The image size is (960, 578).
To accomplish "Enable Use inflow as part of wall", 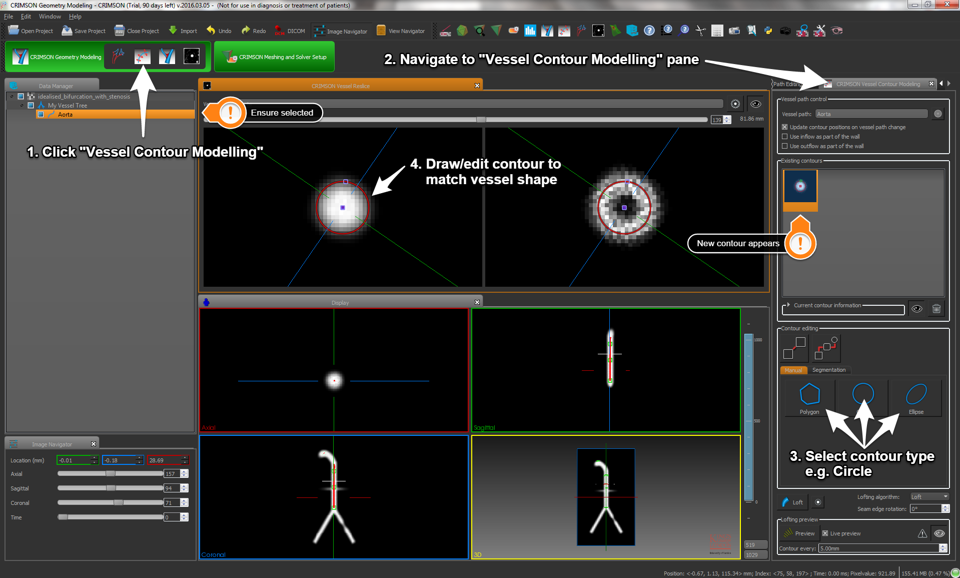I will (x=785, y=137).
